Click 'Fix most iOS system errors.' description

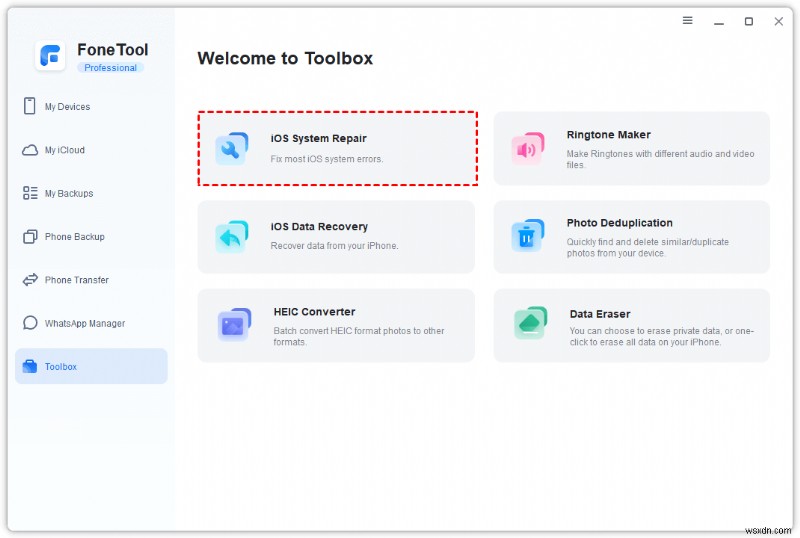click(x=327, y=159)
